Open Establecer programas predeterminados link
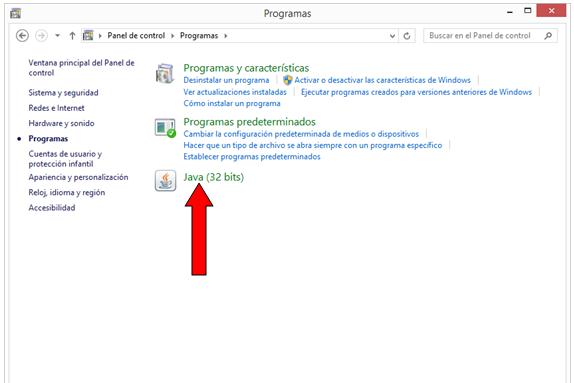 tap(252, 157)
